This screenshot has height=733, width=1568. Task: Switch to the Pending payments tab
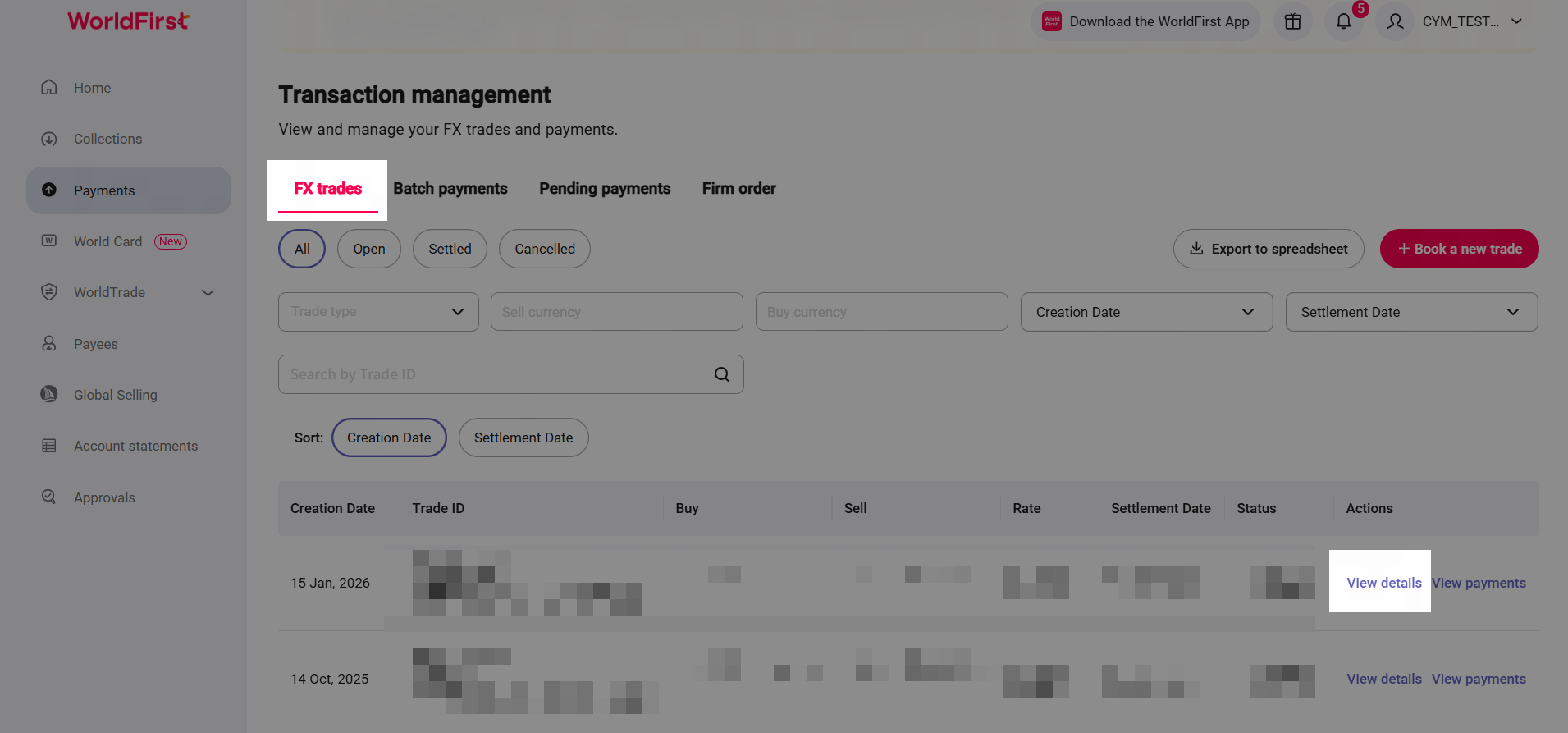coord(605,189)
